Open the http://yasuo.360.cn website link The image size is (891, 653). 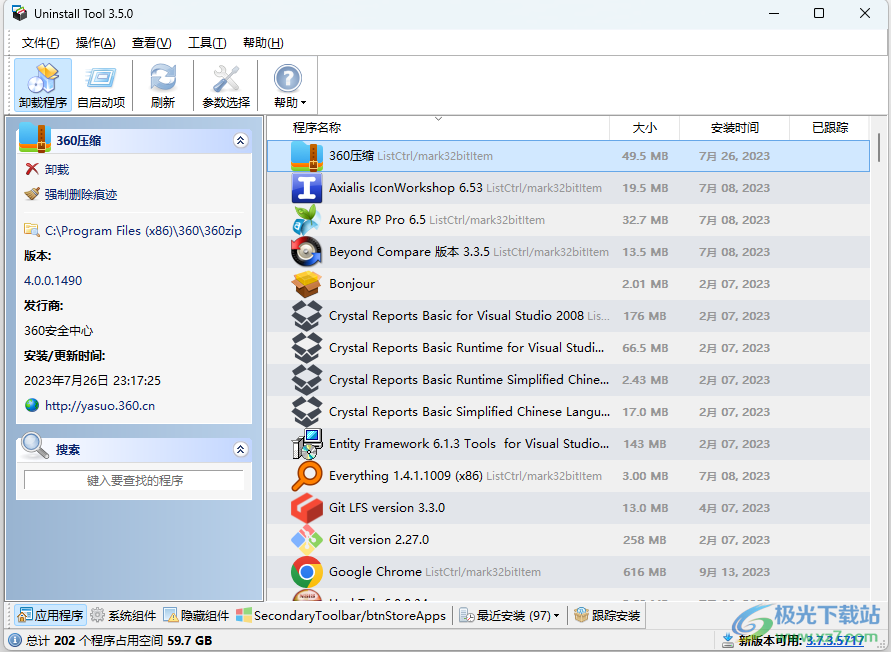pyautogui.click(x=100, y=406)
